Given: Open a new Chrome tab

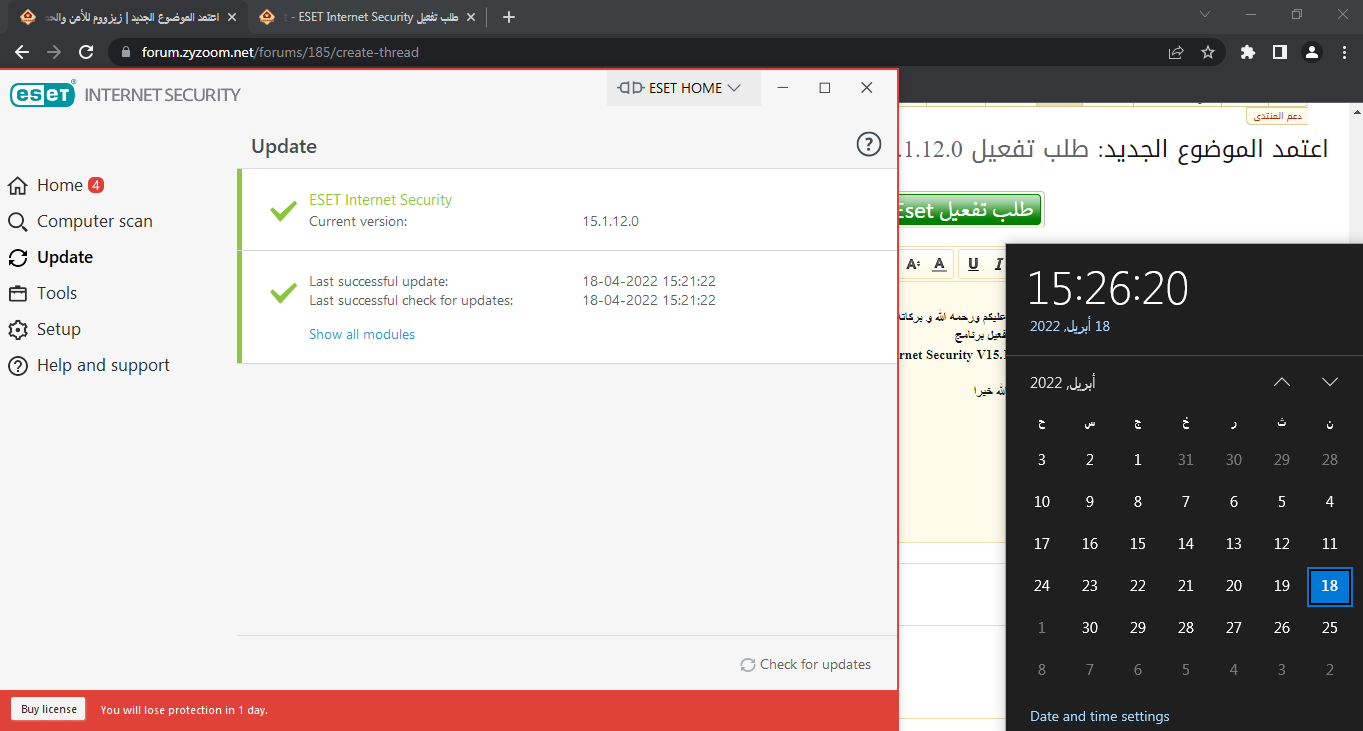Looking at the screenshot, I should click(x=508, y=17).
